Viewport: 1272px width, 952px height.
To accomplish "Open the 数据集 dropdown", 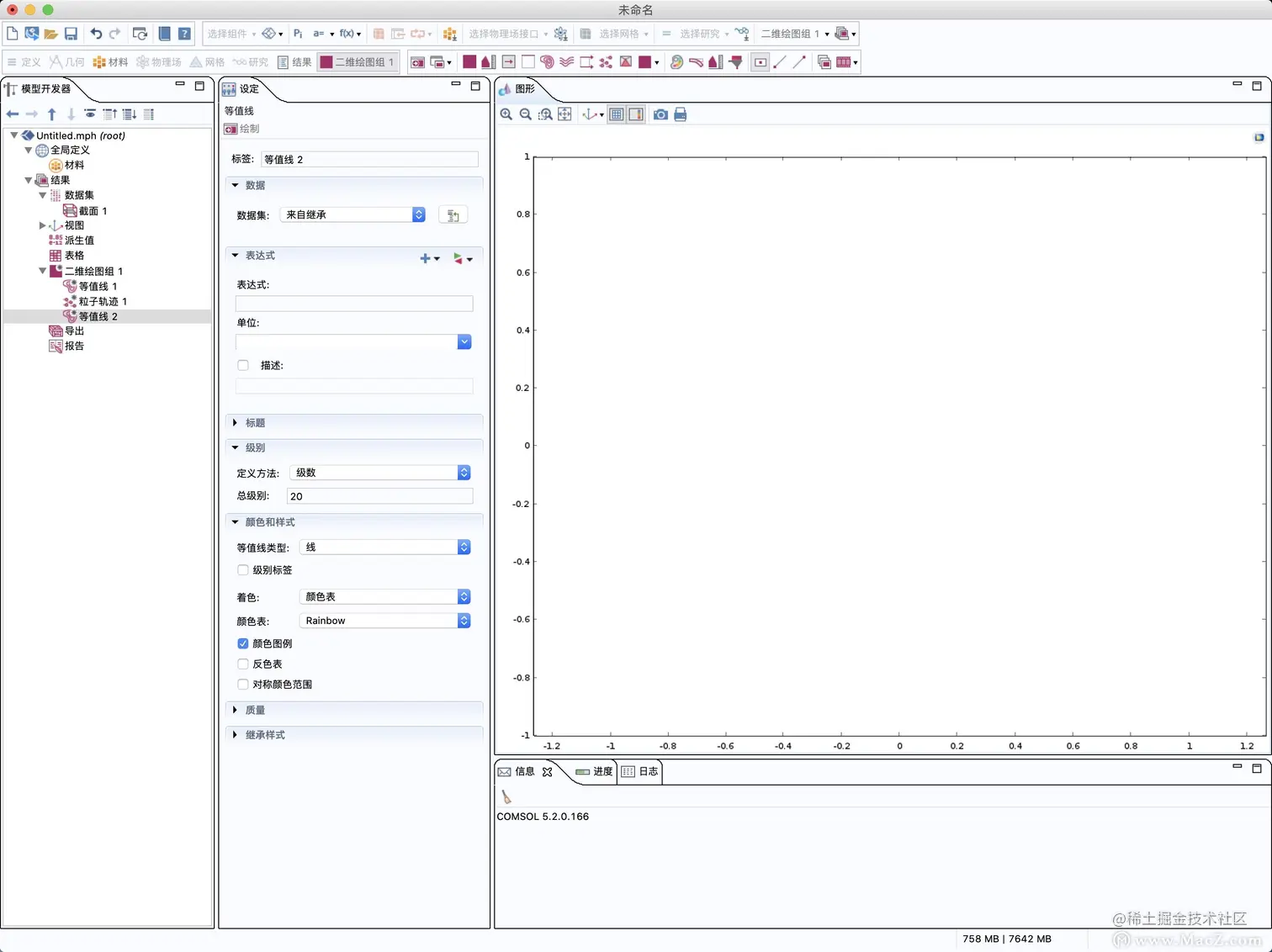I will tap(352, 214).
